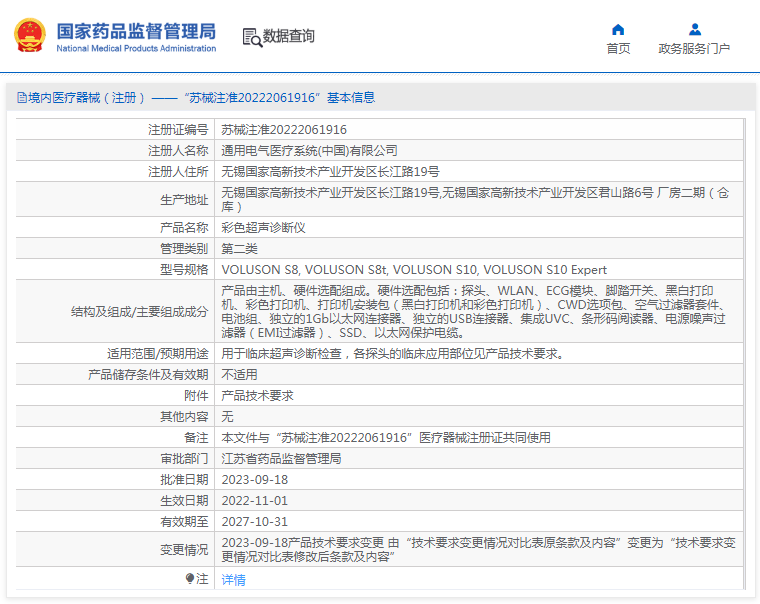Click 结构及组成/主要组成成分 label
760x604 pixels.
(x=140, y=312)
